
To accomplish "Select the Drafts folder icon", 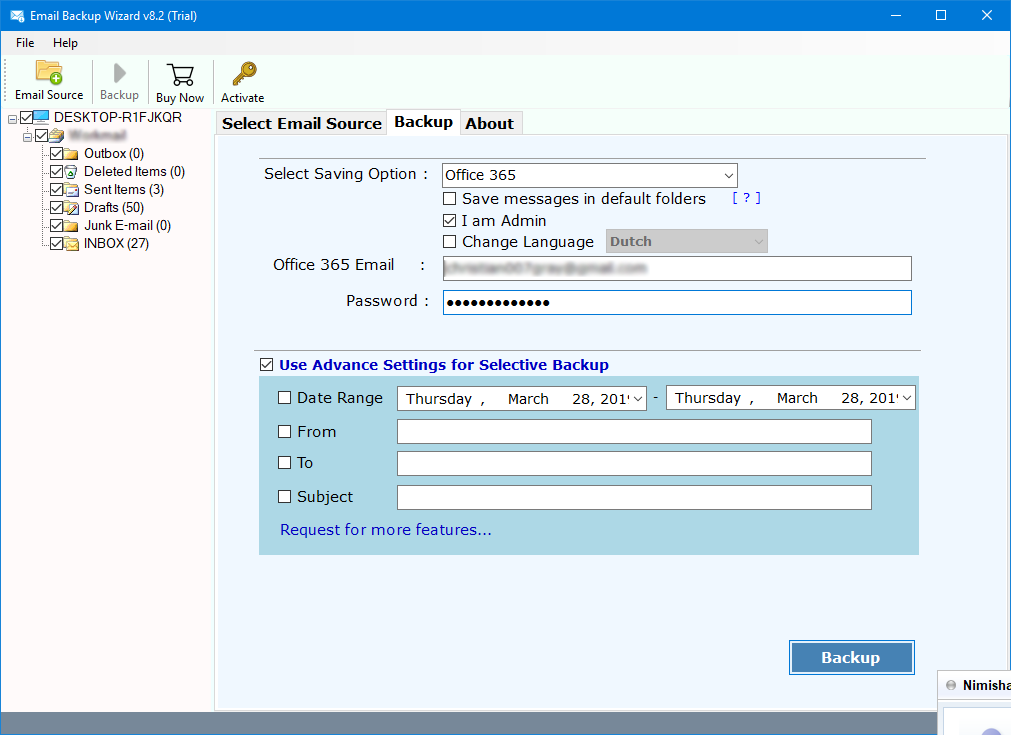I will (71, 208).
